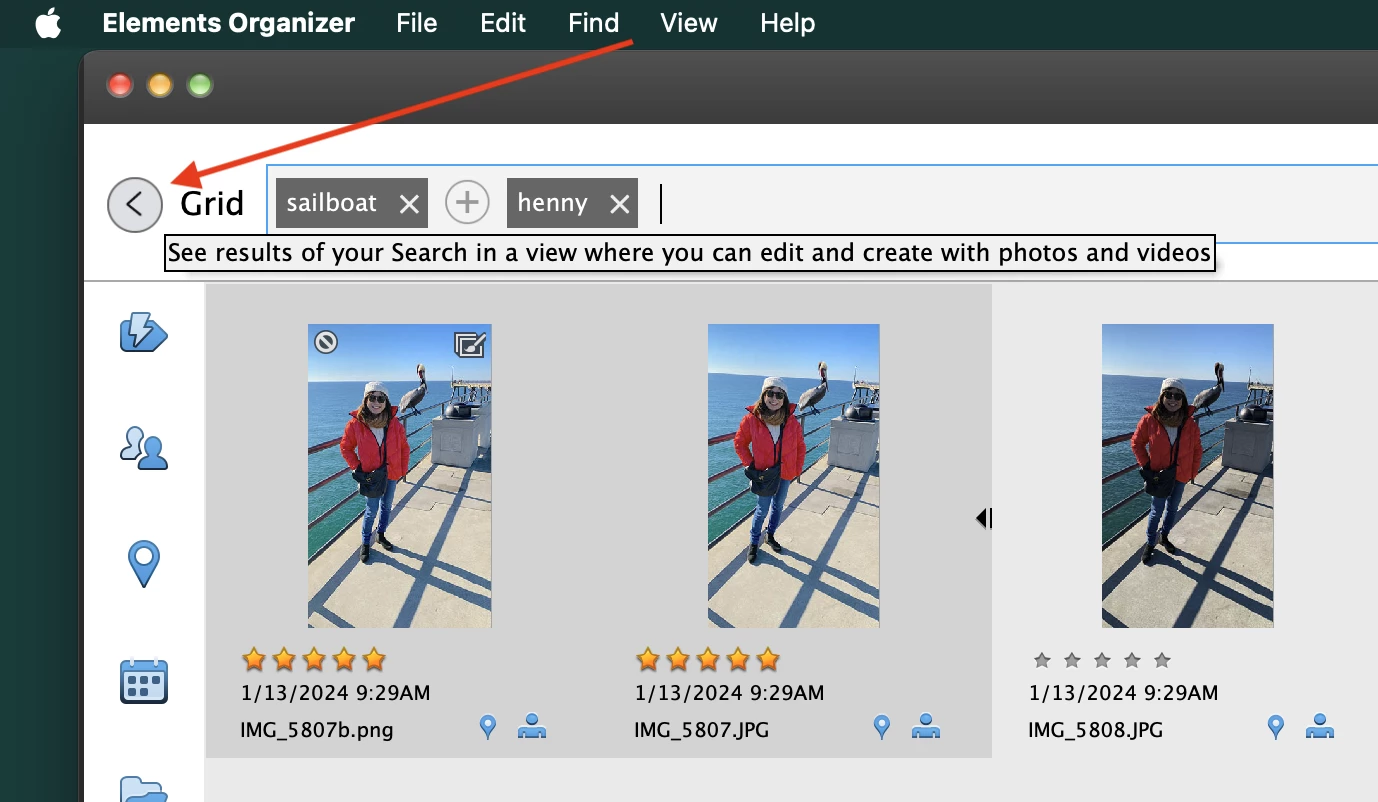Click the people tag icon for IMG_5807b.png

point(531,727)
